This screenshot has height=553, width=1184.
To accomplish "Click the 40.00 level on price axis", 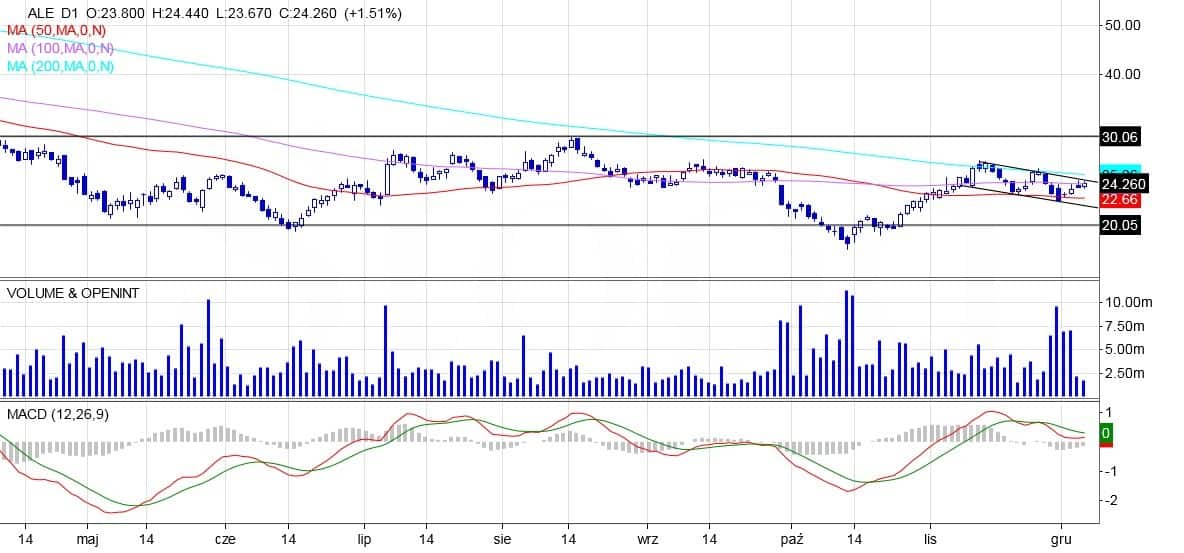I will click(1122, 74).
